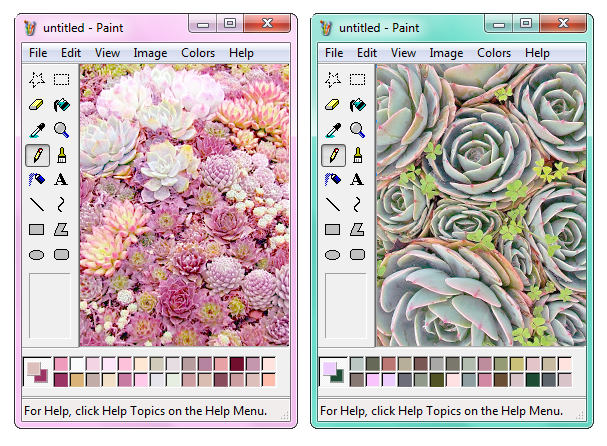Choose Rounded Rectangle tool in pink window
This screenshot has height=446, width=607.
coord(62,255)
